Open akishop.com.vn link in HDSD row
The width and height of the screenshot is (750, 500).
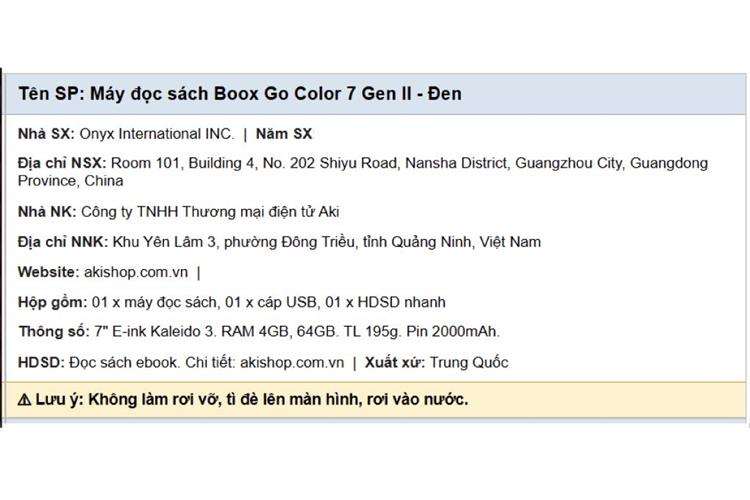(292, 363)
